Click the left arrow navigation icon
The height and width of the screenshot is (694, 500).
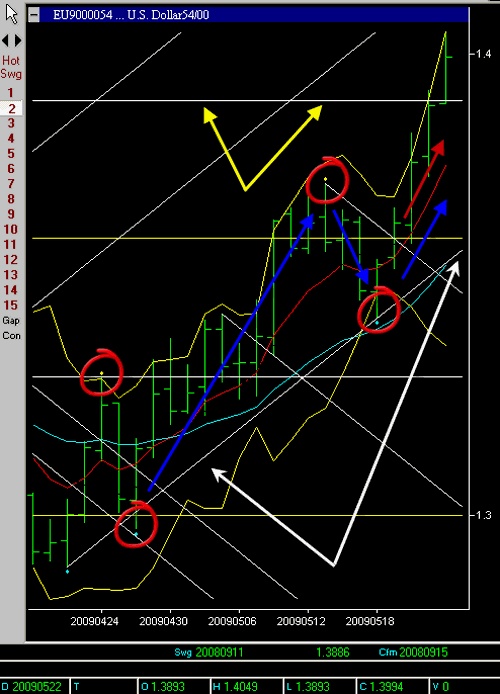tap(5, 41)
